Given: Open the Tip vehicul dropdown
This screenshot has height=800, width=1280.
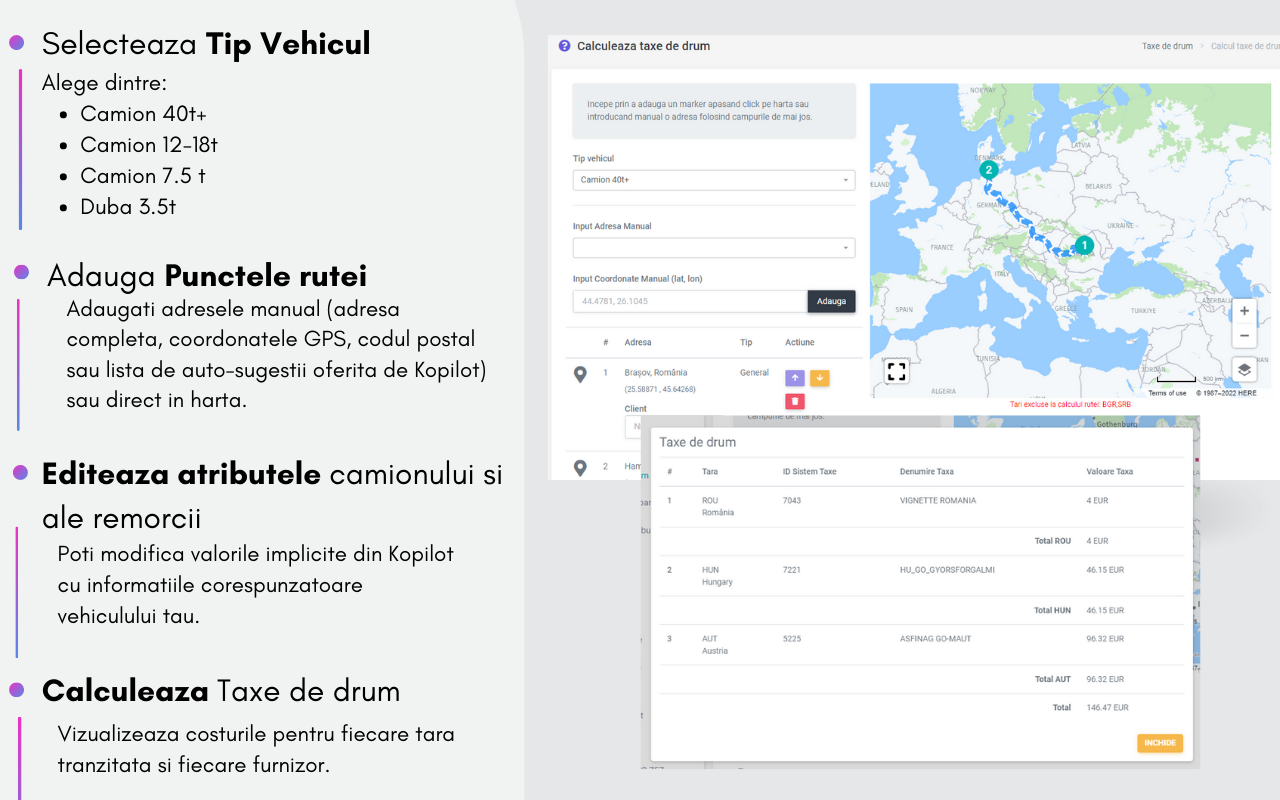Looking at the screenshot, I should (x=713, y=180).
